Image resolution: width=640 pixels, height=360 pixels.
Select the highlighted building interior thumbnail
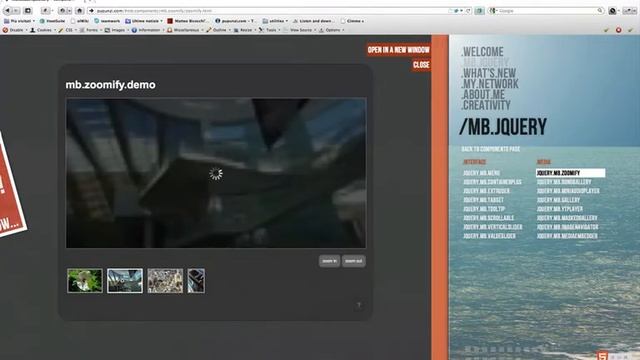tap(125, 281)
